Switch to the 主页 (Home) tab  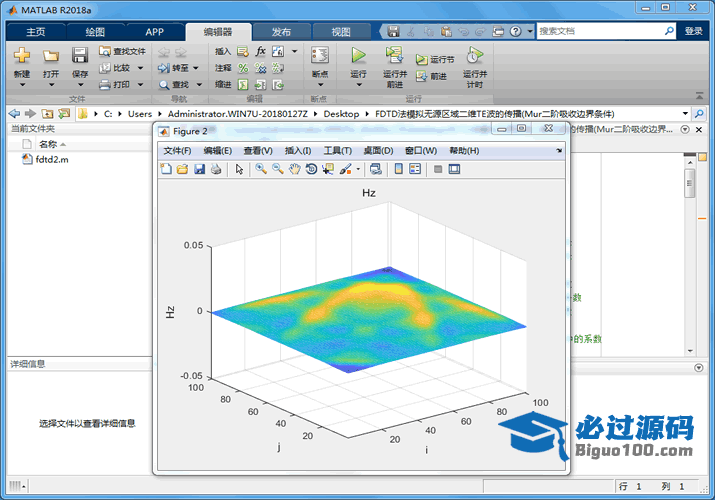[36, 31]
